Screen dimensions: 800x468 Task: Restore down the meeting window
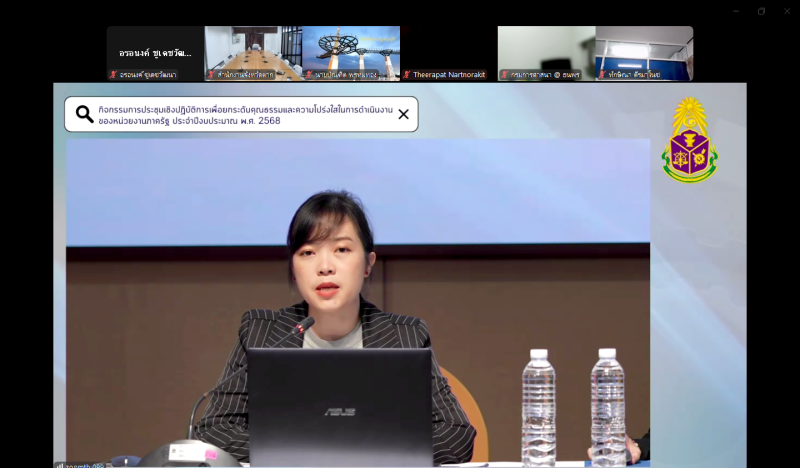761,11
